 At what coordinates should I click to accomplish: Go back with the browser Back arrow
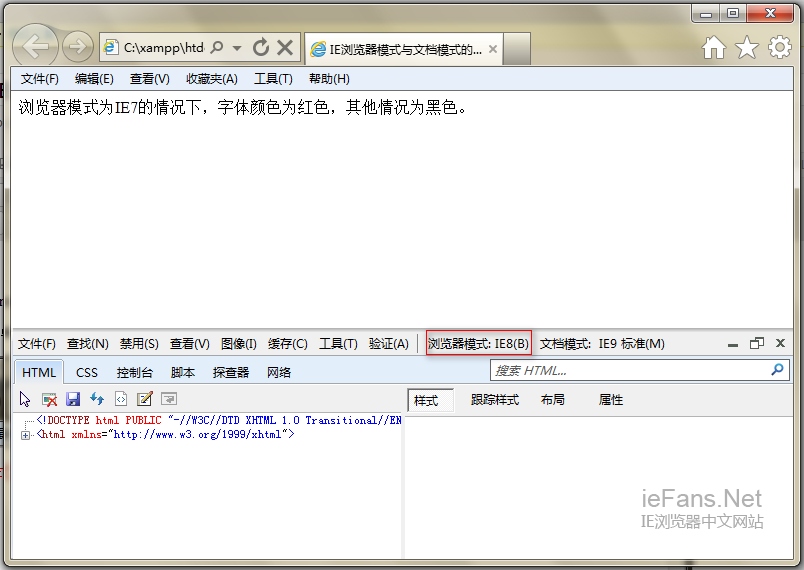point(35,47)
